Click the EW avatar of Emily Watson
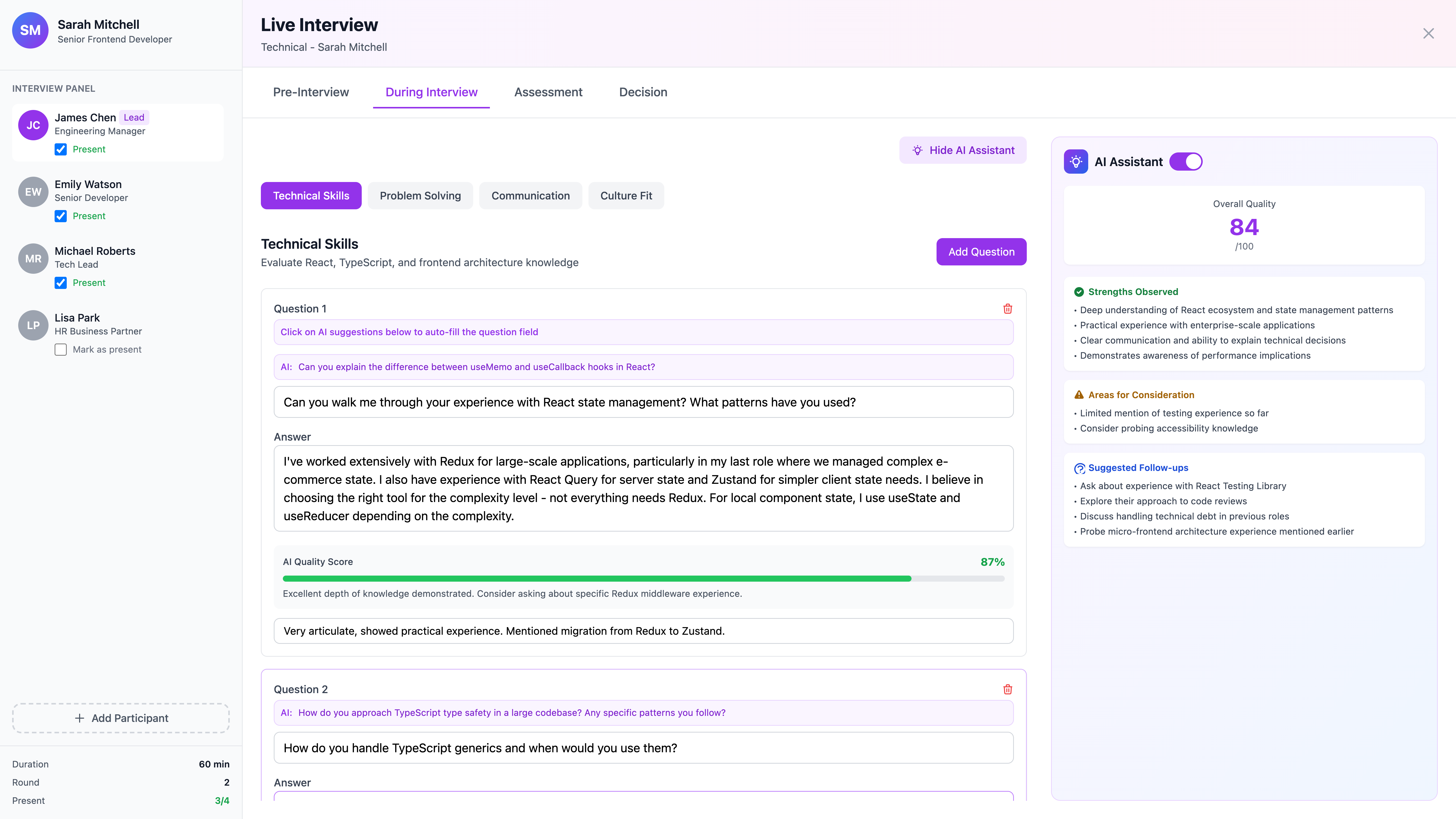1456x819 pixels. [x=33, y=192]
